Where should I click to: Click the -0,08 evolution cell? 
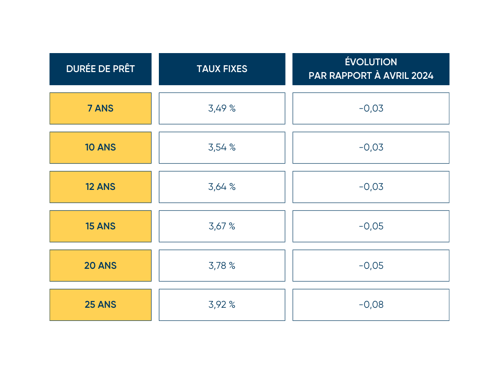[x=371, y=305]
